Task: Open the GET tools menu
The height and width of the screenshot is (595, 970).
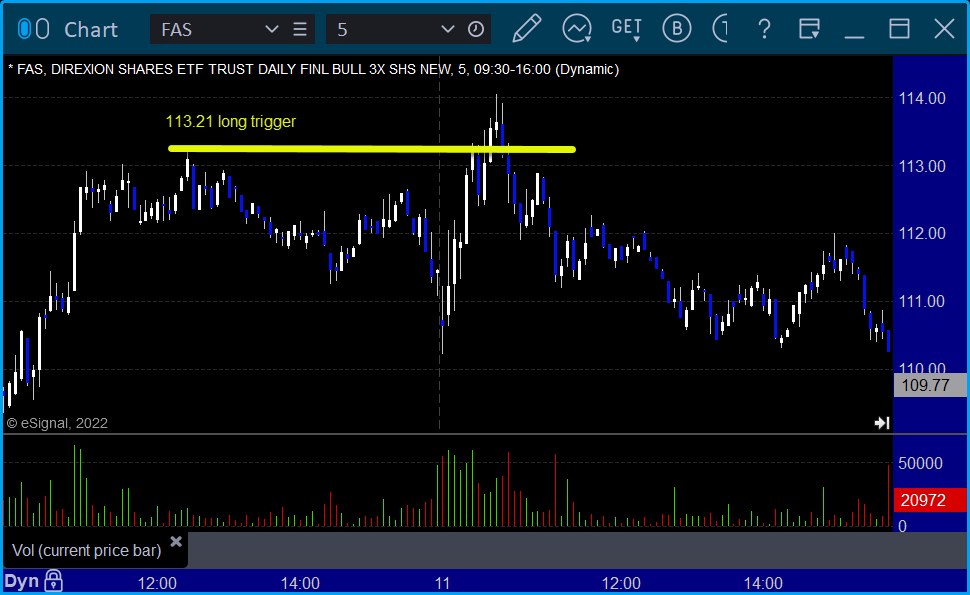Action: (627, 29)
